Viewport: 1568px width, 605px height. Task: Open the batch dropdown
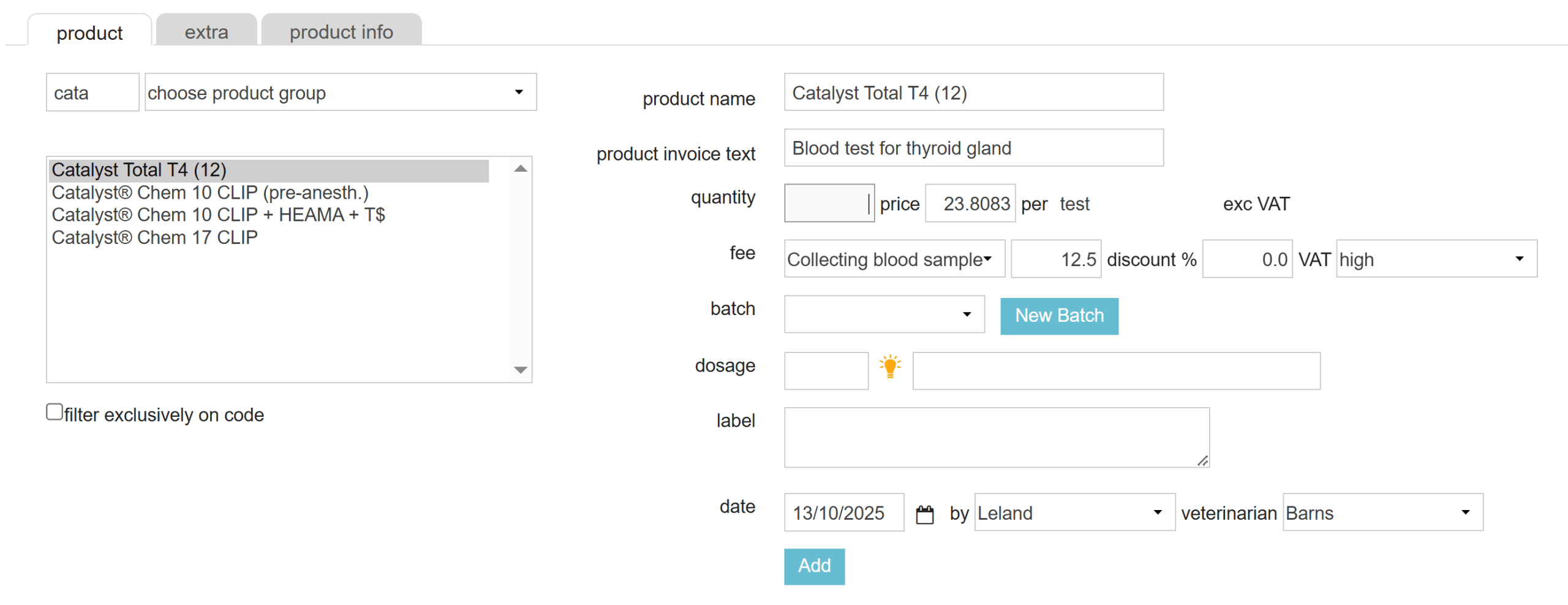884,314
